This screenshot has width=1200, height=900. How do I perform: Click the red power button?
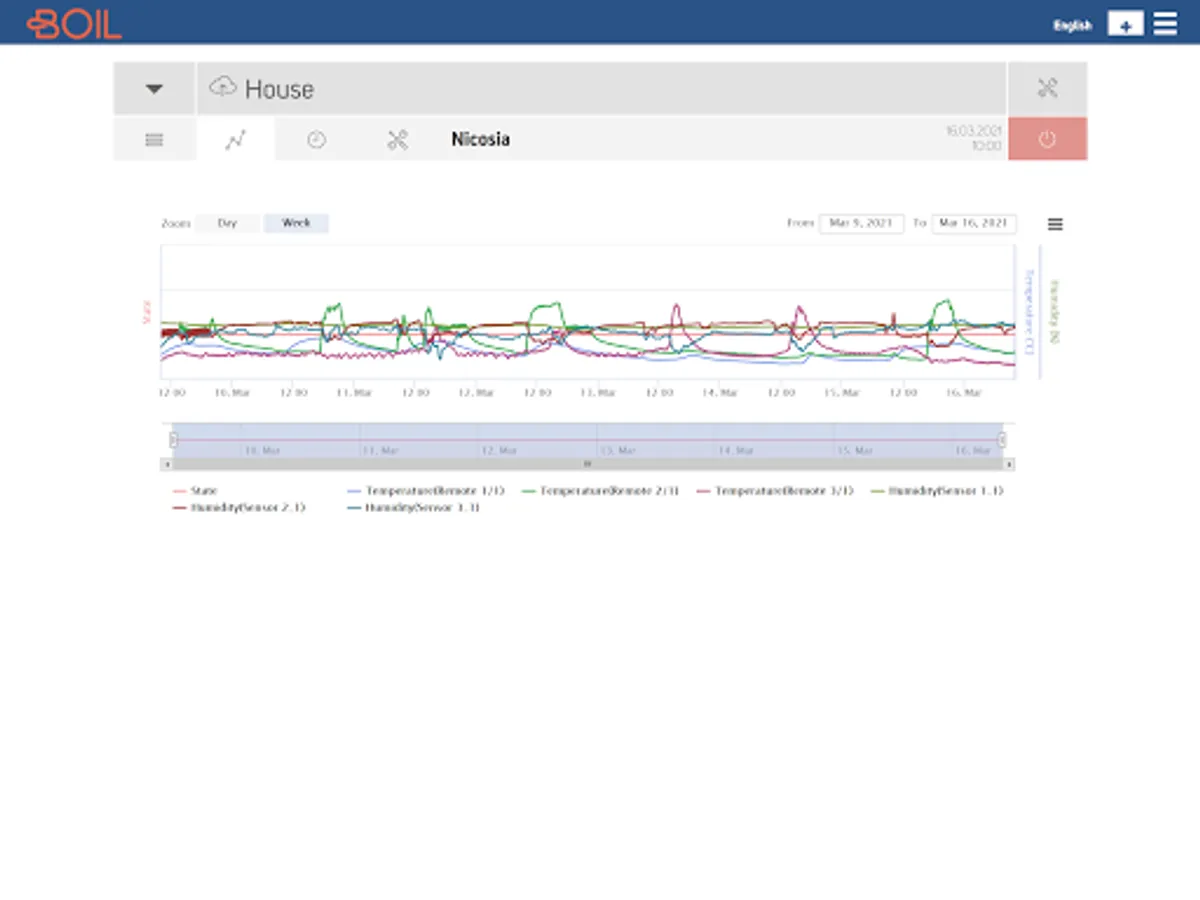click(x=1047, y=139)
